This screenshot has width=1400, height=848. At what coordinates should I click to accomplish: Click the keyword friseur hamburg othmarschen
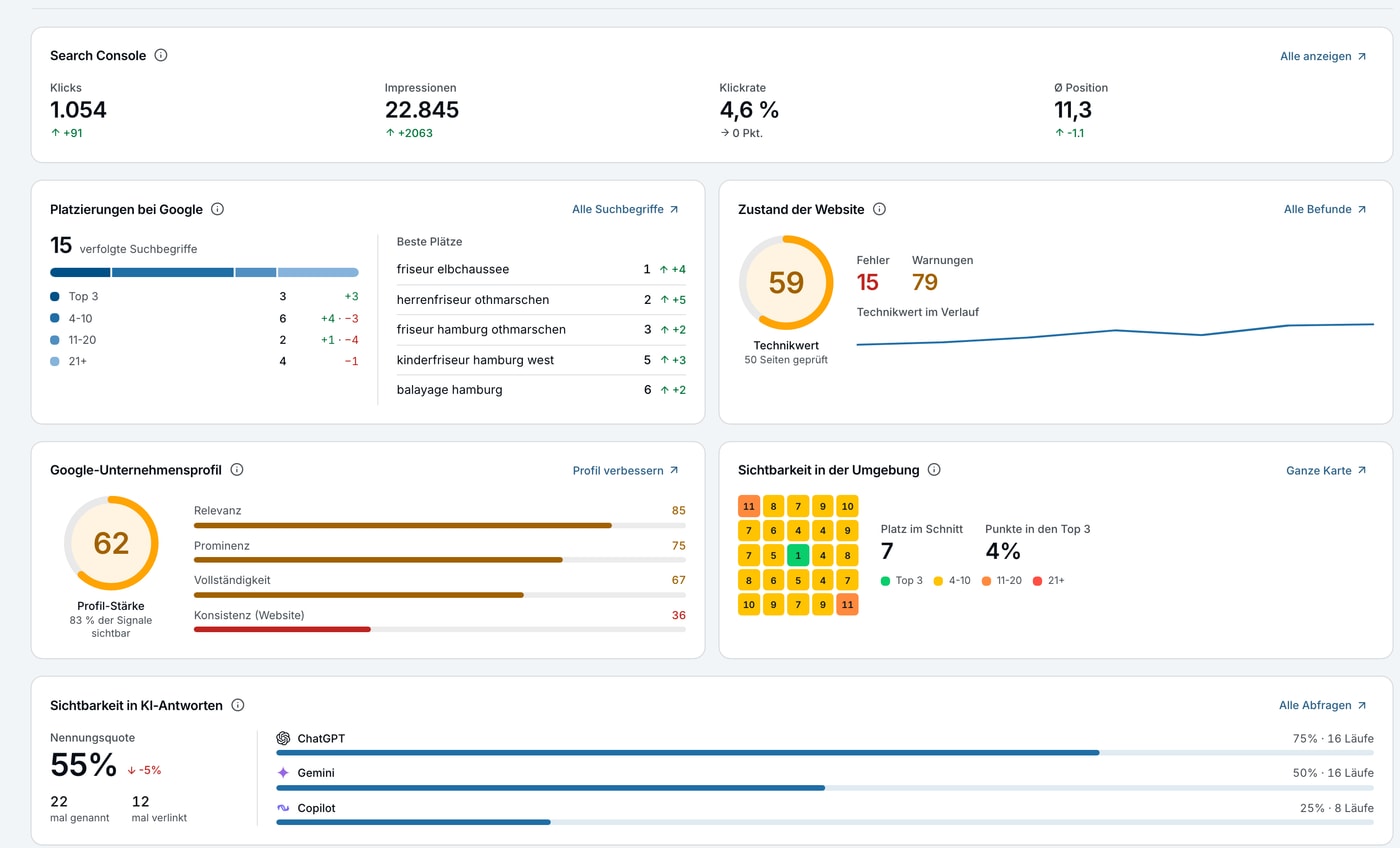(x=481, y=329)
